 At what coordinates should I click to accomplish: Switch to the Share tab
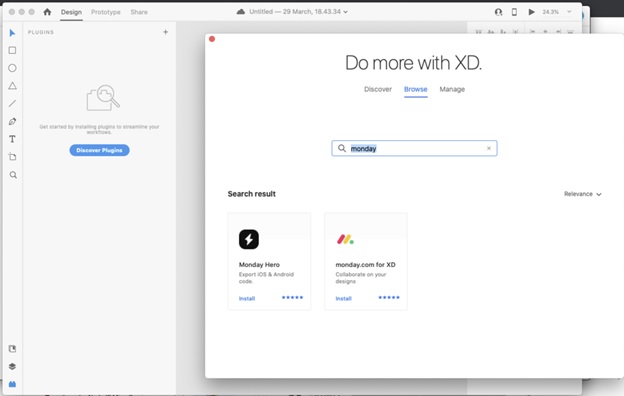[x=139, y=12]
